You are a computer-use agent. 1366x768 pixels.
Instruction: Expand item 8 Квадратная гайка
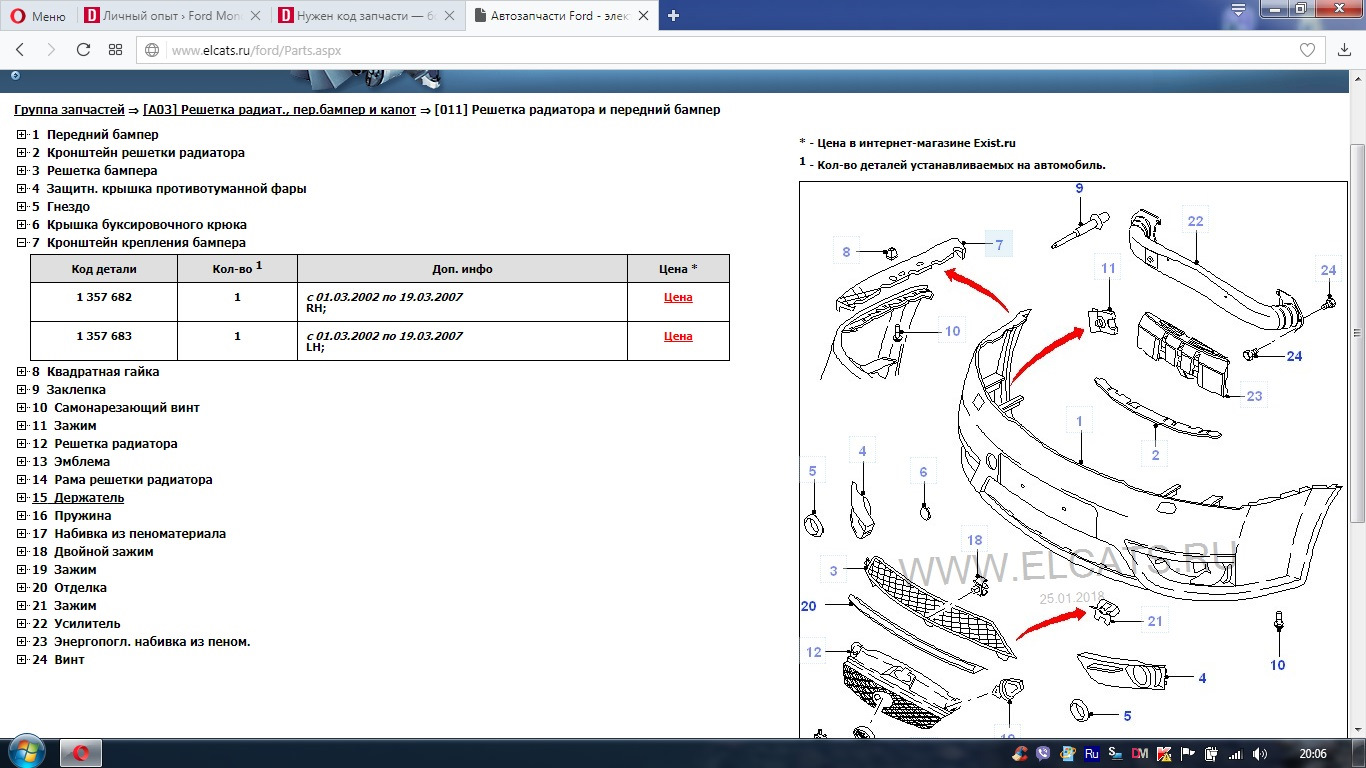coord(23,372)
